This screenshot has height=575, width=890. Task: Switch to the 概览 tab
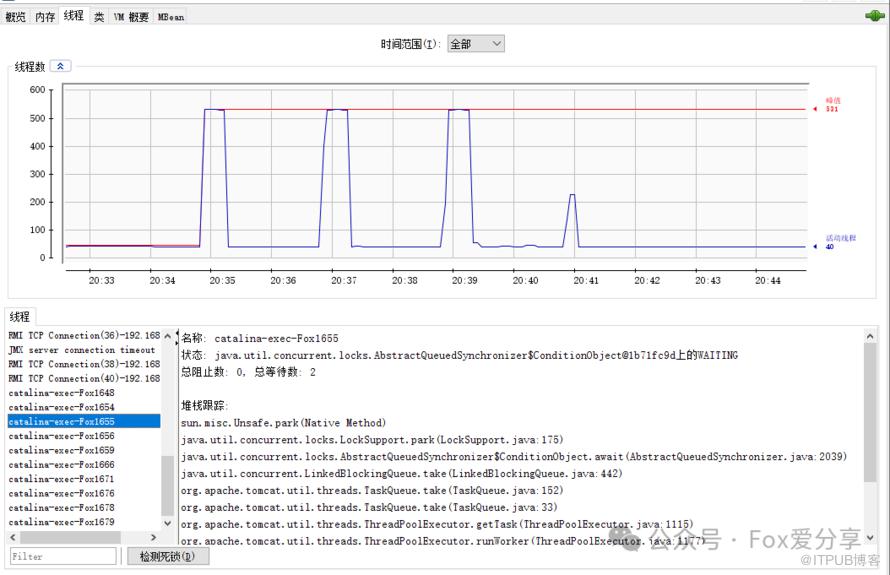[16, 17]
